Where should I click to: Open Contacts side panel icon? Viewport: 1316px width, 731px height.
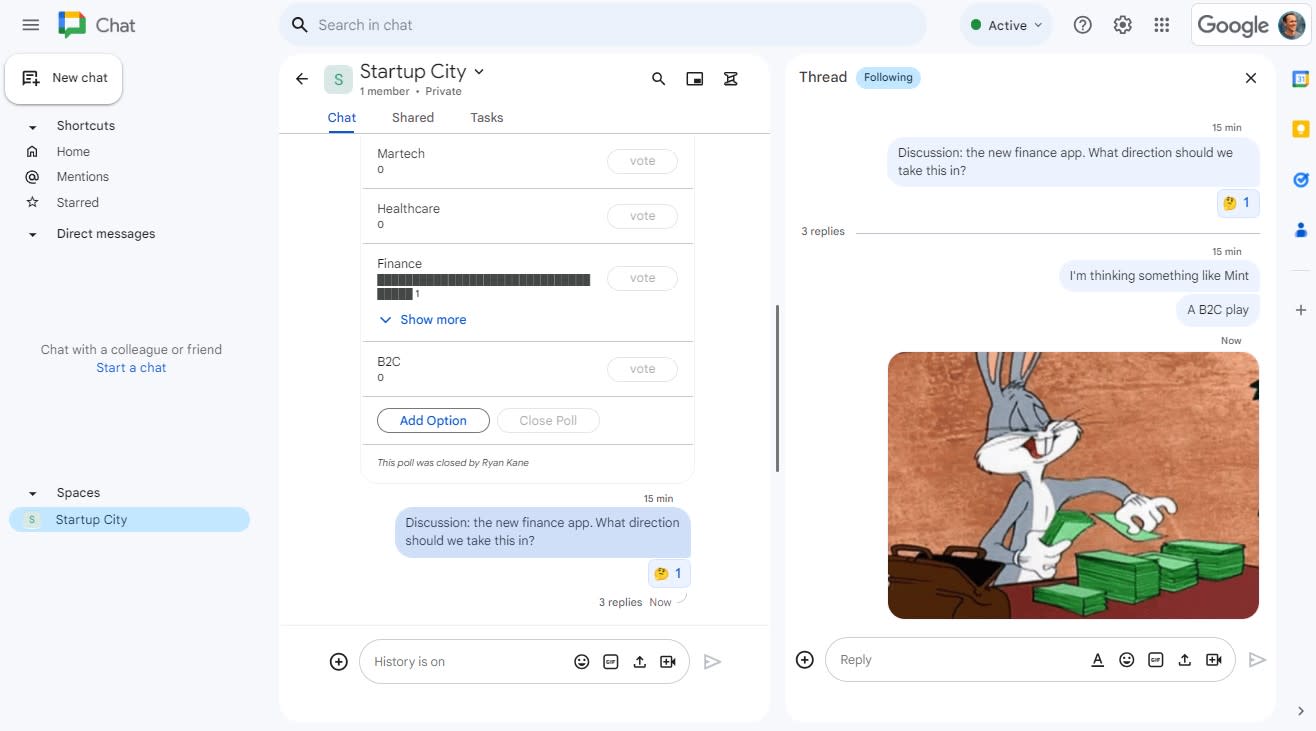coord(1300,229)
